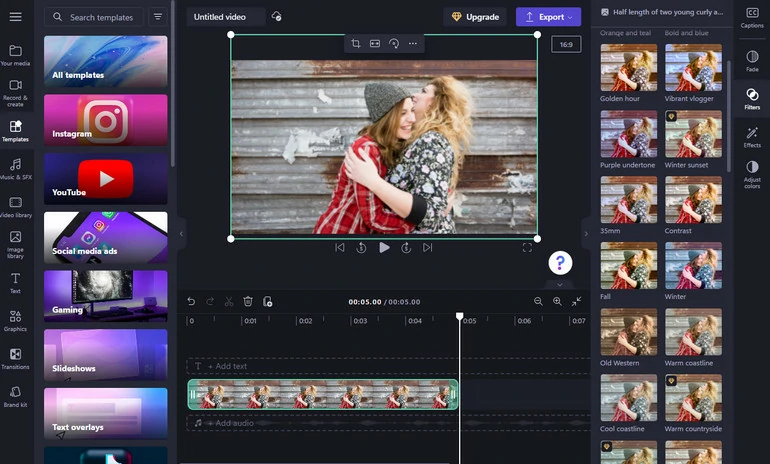Zoom in the timeline
This screenshot has width=770, height=464.
click(557, 301)
